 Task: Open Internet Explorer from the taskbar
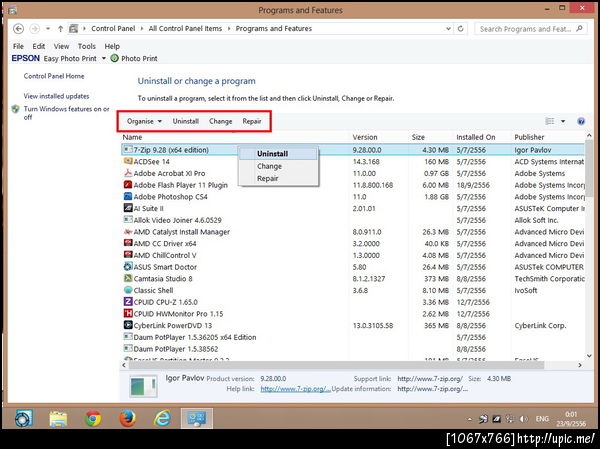tap(162, 419)
